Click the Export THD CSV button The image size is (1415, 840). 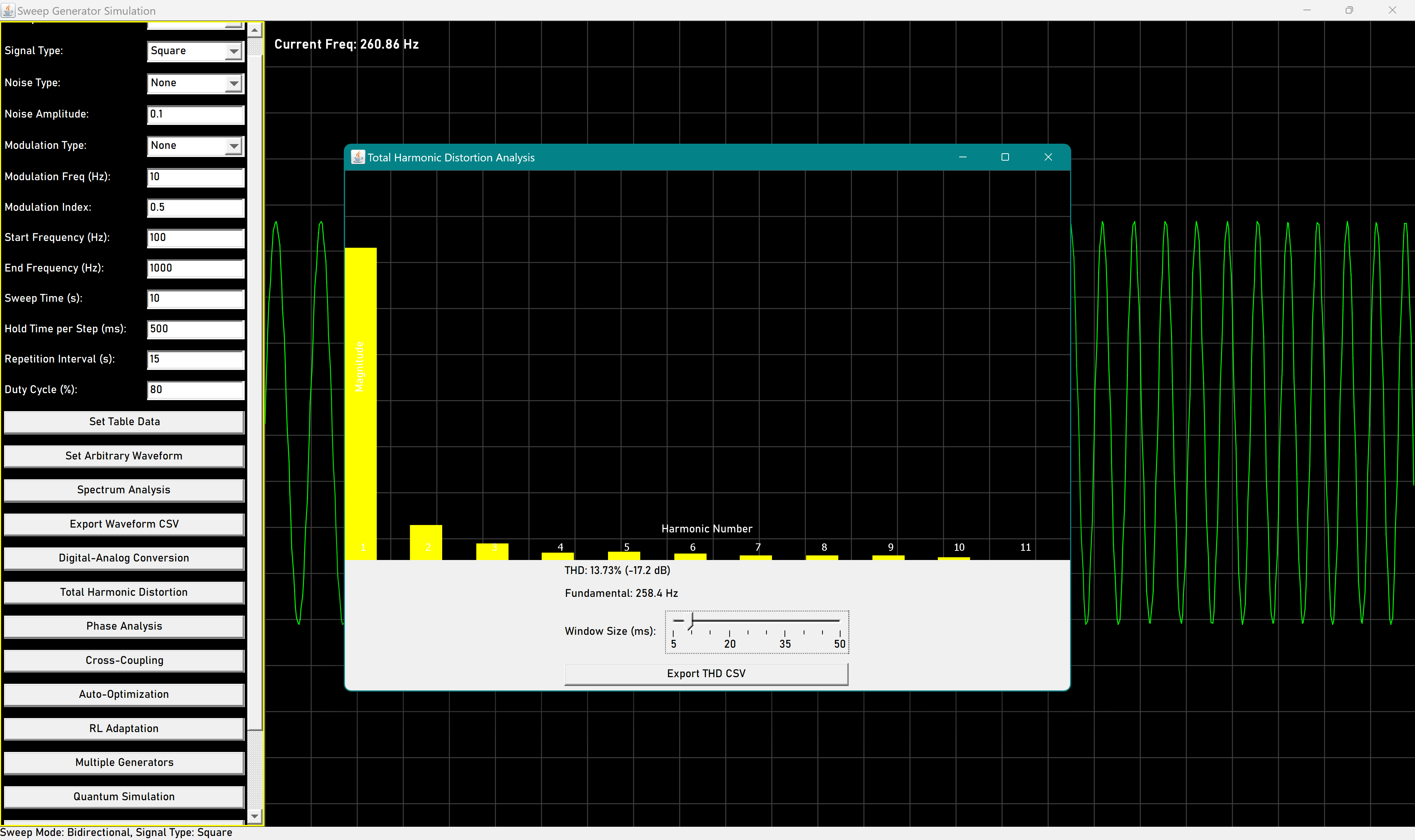706,673
